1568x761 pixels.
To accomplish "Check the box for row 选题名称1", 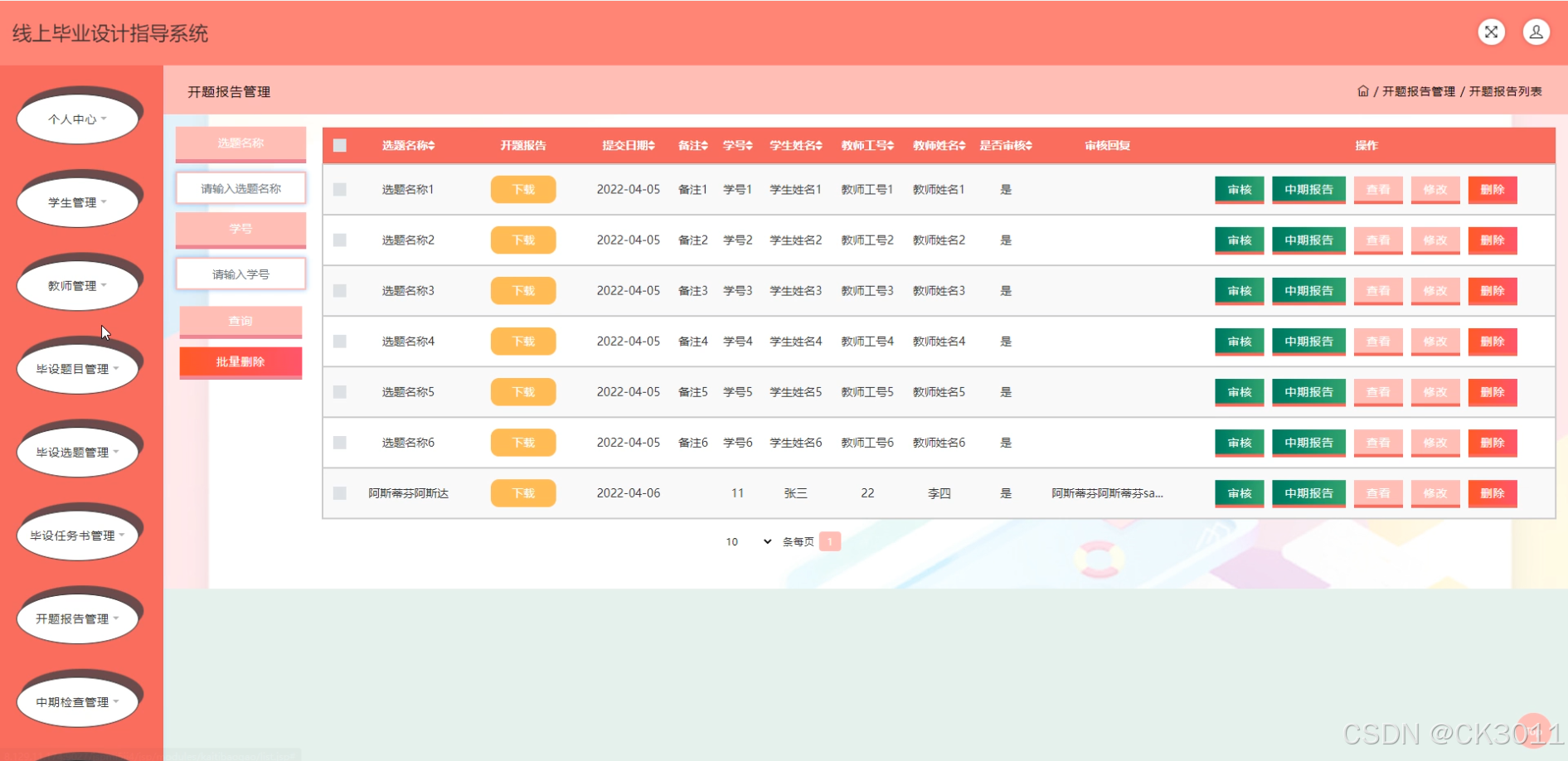I will tap(340, 190).
